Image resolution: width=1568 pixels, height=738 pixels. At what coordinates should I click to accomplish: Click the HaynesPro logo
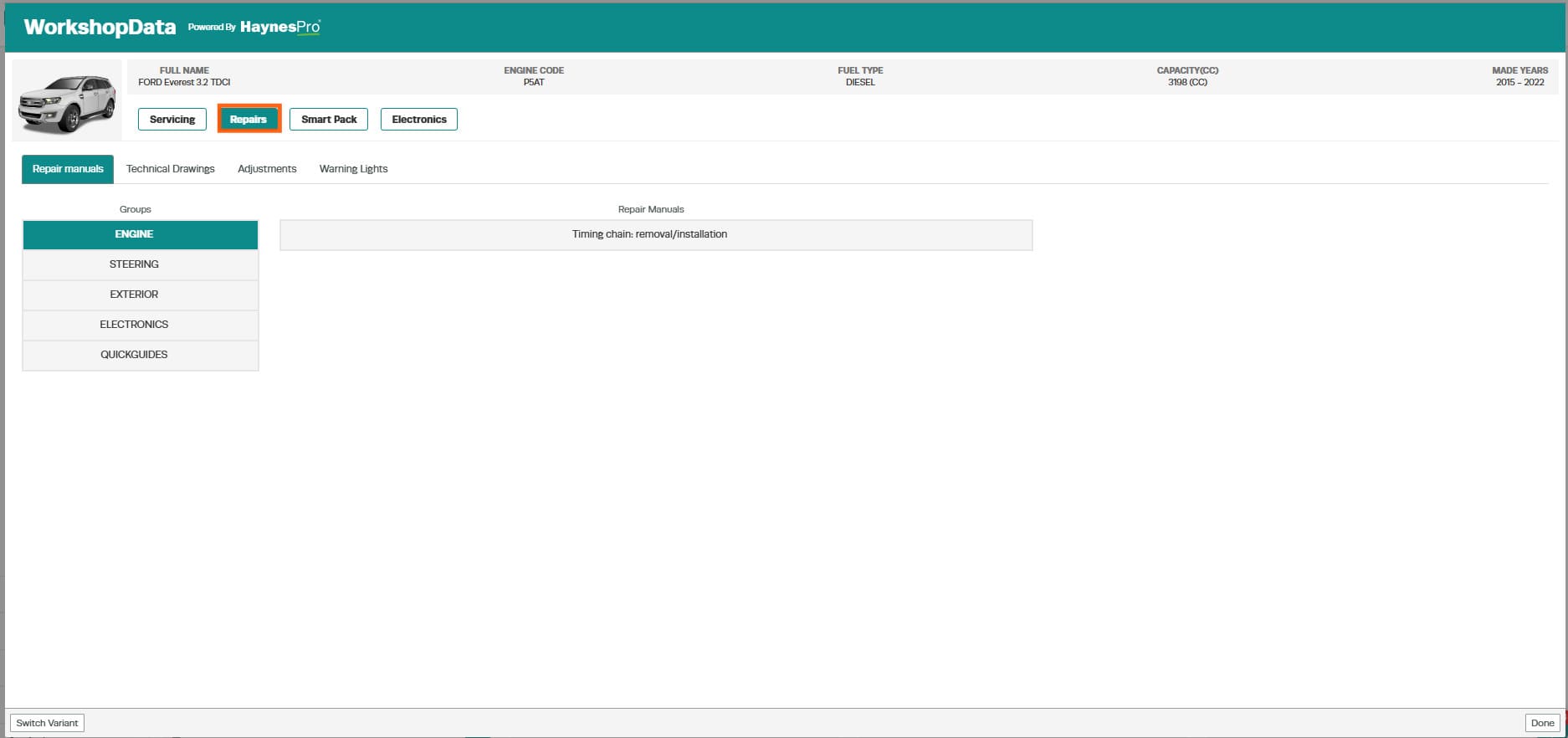[280, 27]
